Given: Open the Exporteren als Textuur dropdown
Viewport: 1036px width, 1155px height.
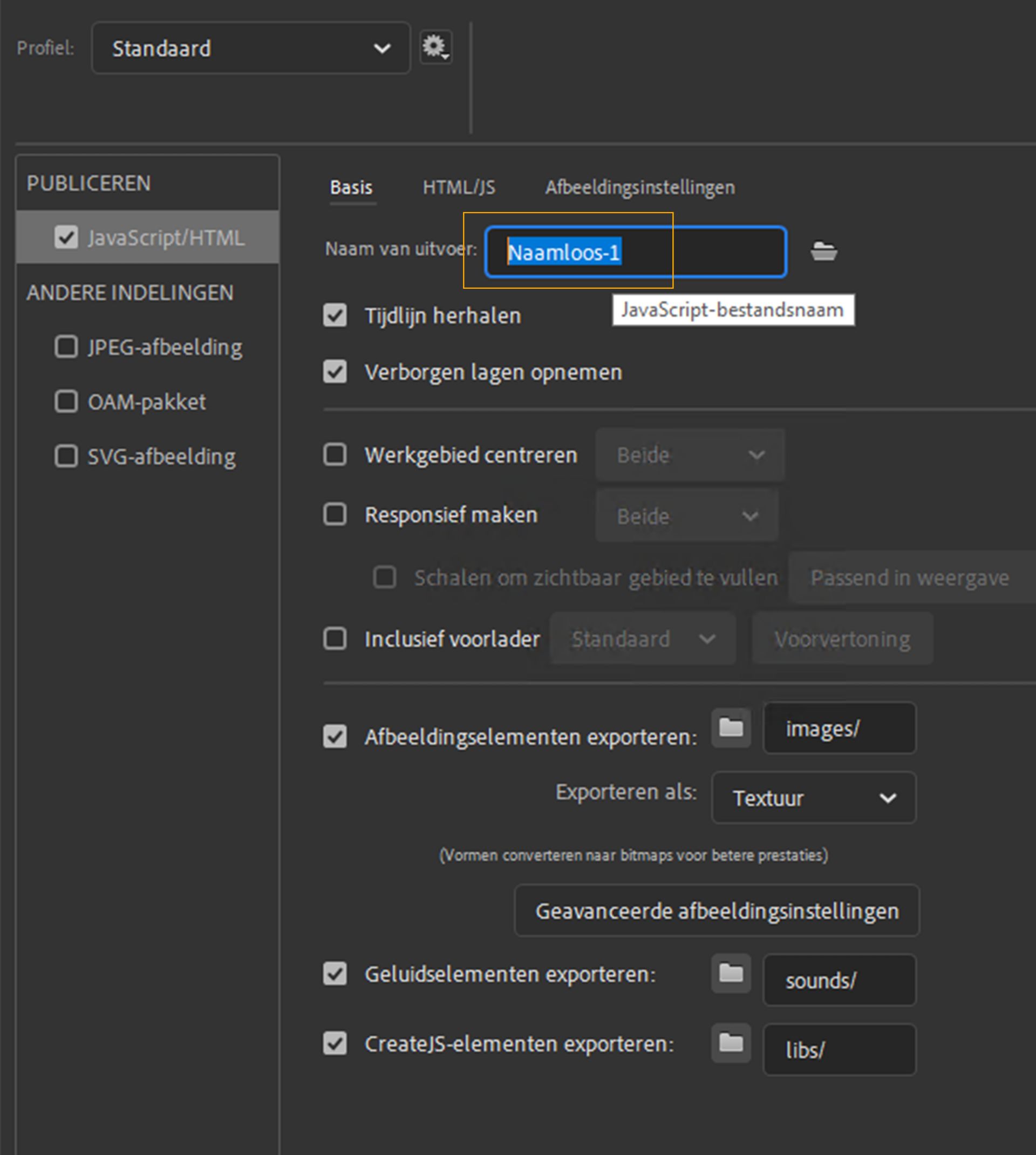Looking at the screenshot, I should click(x=814, y=798).
